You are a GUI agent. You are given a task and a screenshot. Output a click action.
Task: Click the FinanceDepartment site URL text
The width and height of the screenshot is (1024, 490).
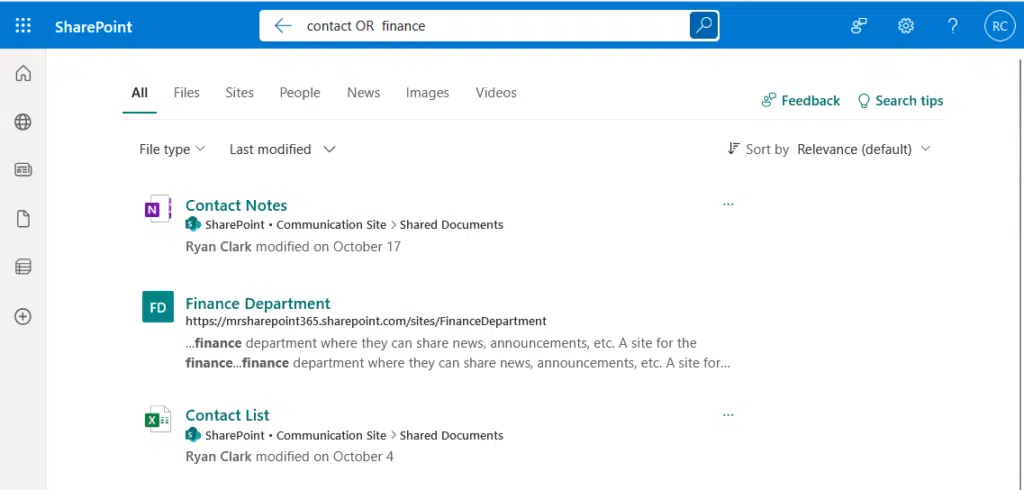click(x=366, y=321)
